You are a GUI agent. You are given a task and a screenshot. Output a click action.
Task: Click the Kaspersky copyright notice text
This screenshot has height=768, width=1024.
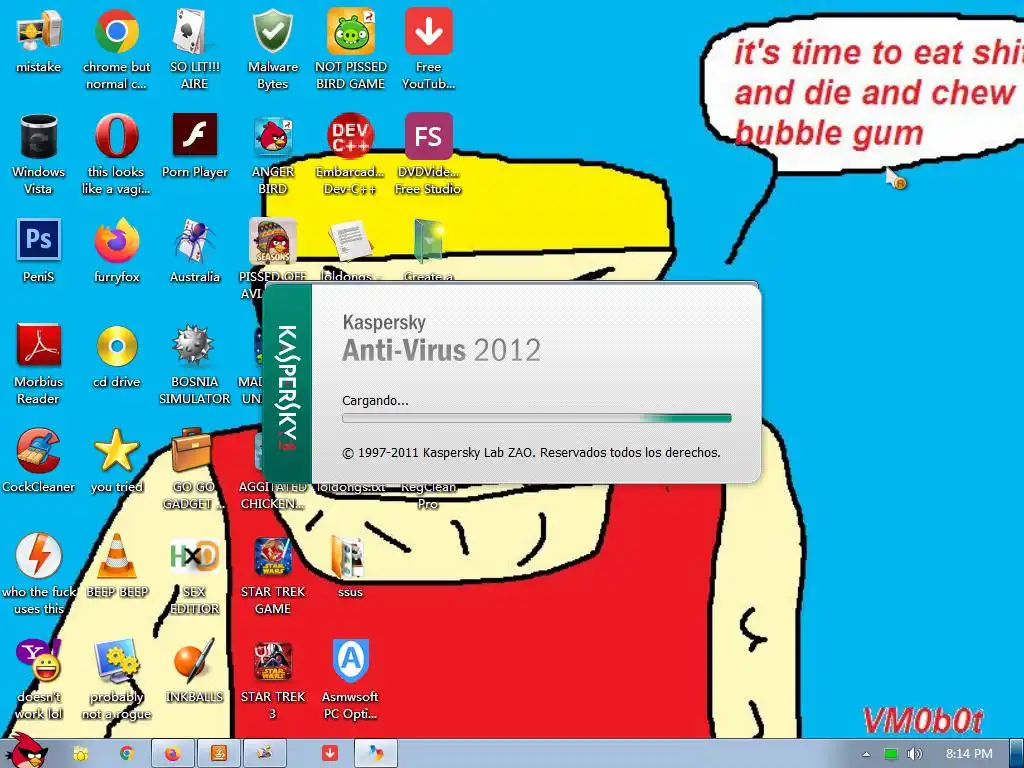[x=531, y=453]
